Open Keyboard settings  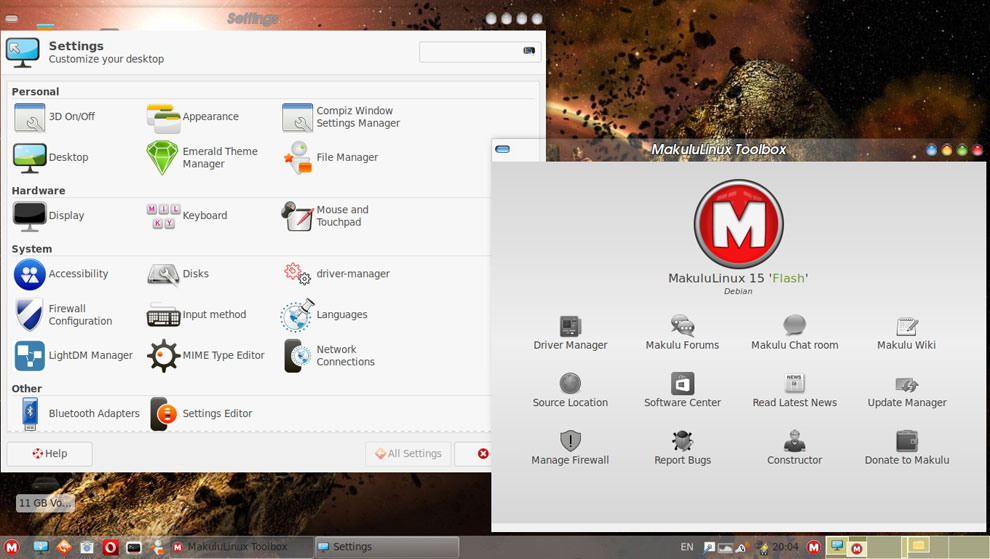coord(187,215)
